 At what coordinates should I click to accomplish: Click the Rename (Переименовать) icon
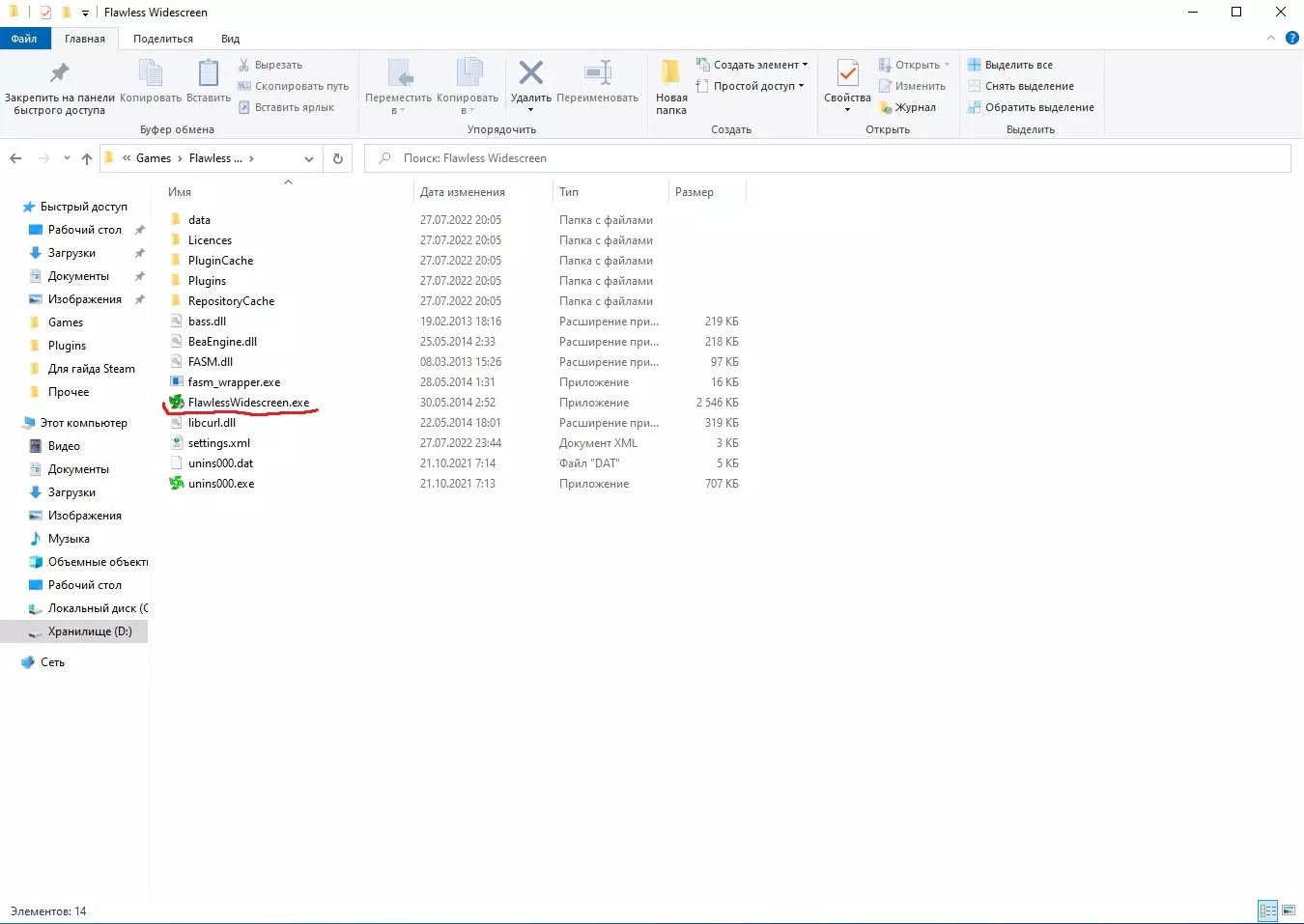[598, 72]
